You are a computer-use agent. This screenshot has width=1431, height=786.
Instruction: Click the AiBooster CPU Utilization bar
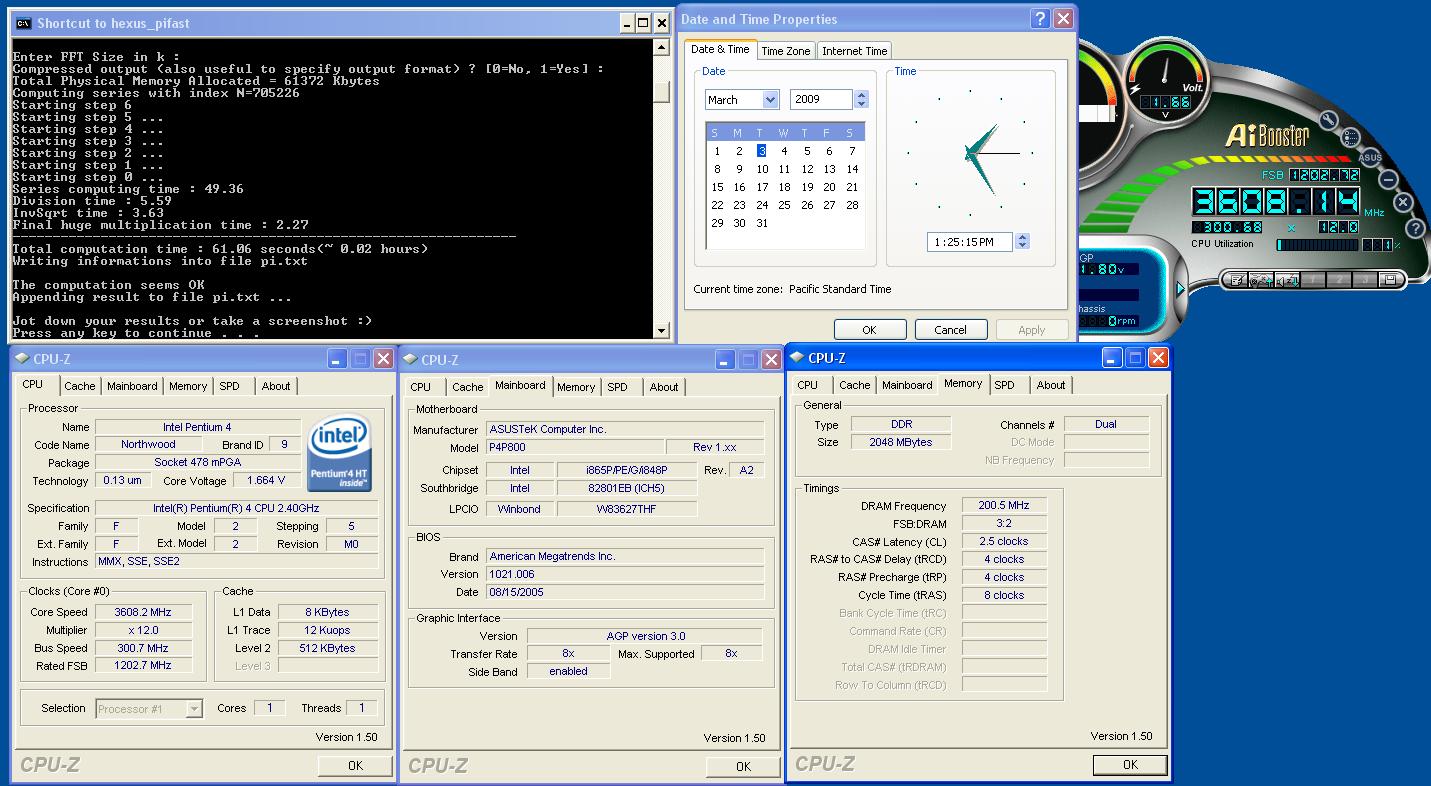(x=1317, y=245)
